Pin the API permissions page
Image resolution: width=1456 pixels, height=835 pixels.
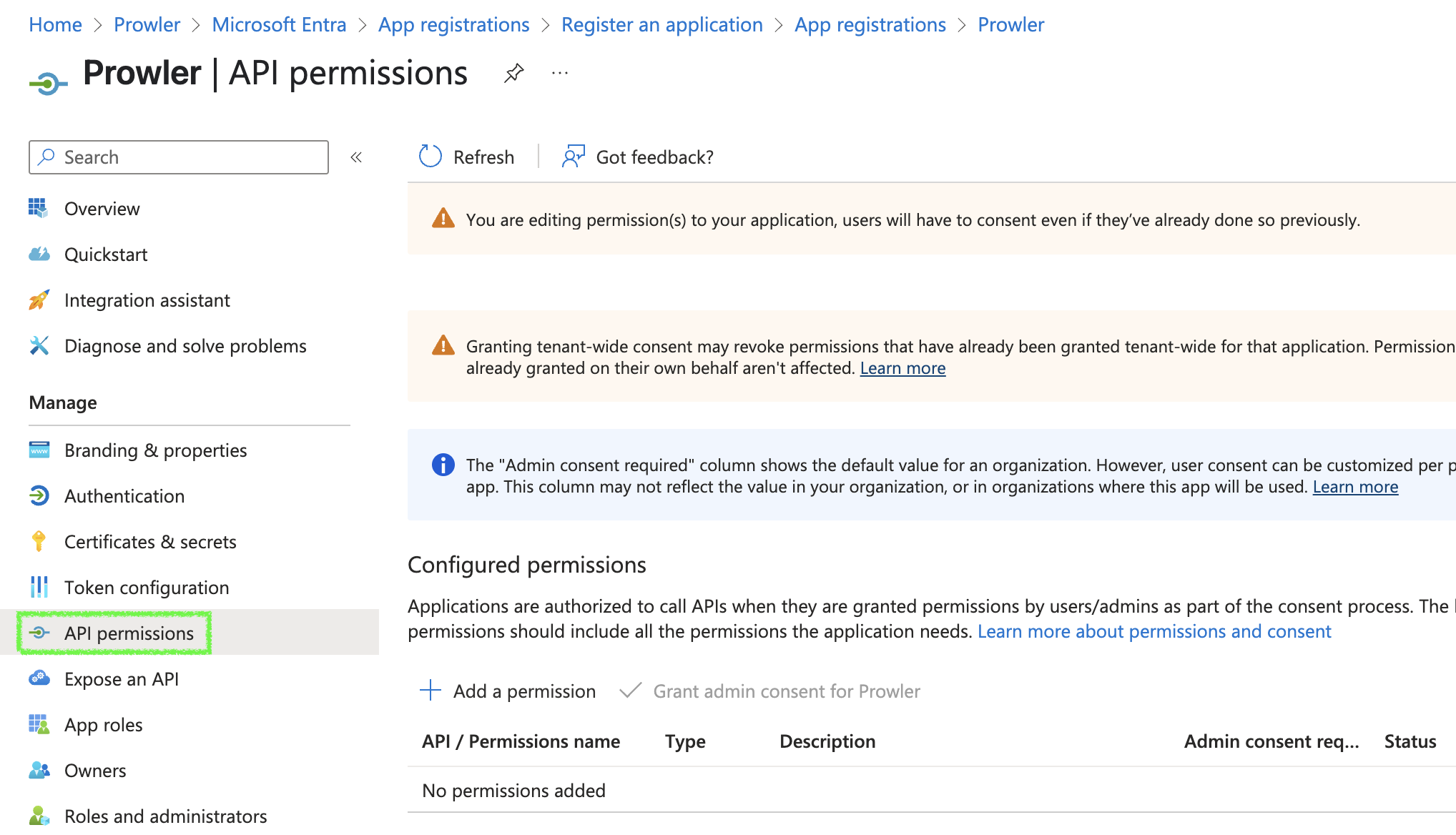pos(513,73)
